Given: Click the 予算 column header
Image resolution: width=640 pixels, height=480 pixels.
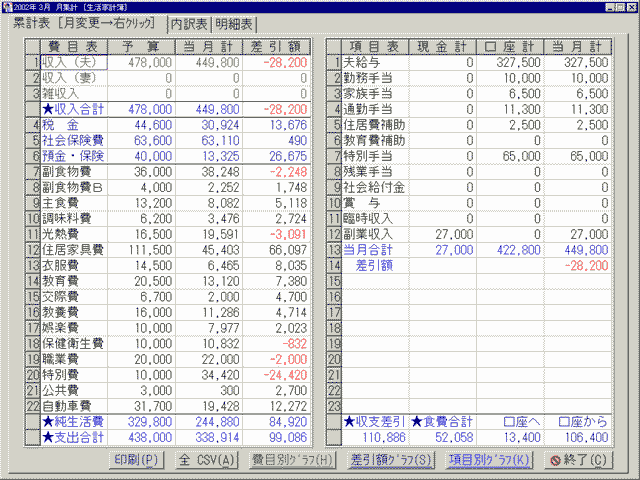Looking at the screenshot, I should click(141, 47).
